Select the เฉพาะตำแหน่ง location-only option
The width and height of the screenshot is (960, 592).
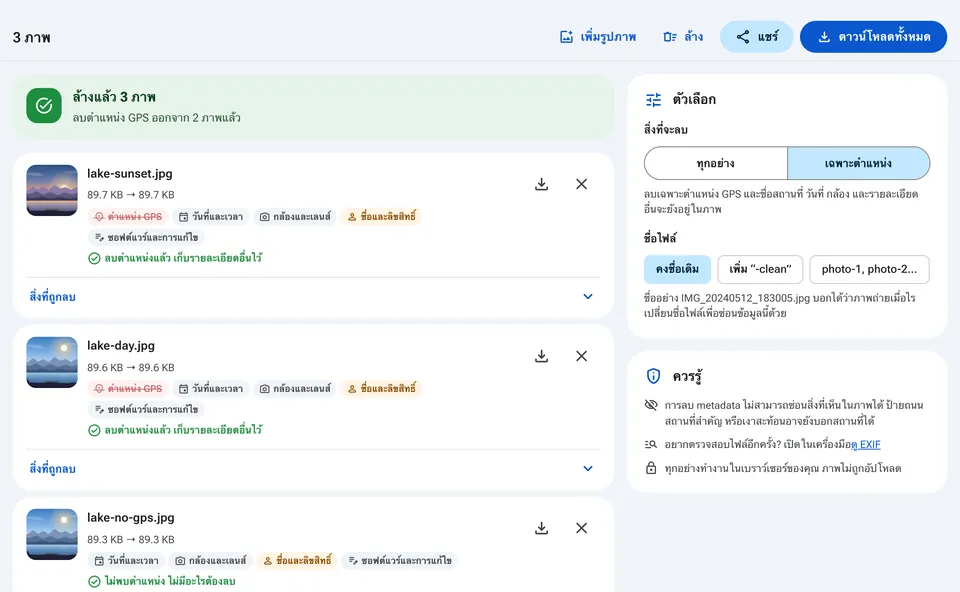click(858, 163)
